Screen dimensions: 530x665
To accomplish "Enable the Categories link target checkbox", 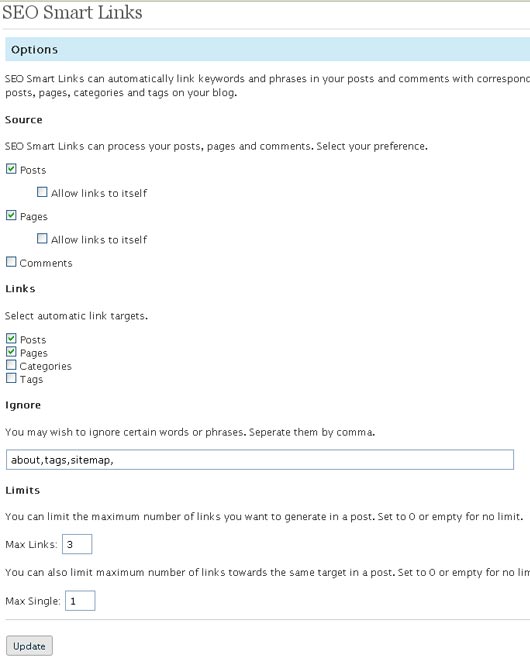I will pyautogui.click(x=11, y=365).
